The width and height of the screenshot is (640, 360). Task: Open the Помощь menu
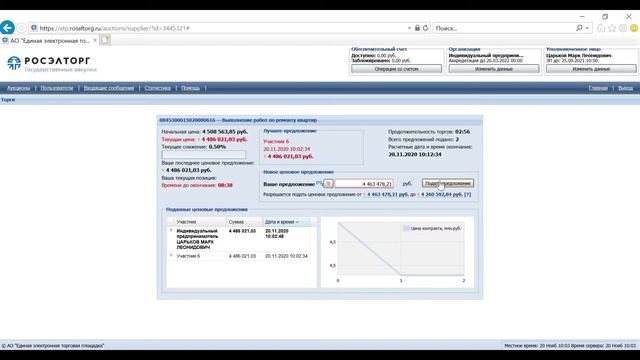coord(190,88)
